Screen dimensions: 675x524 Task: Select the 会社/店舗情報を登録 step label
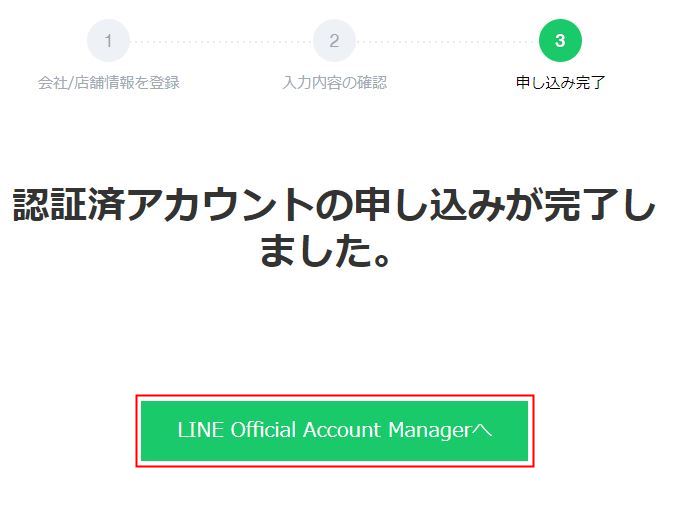coord(108,82)
